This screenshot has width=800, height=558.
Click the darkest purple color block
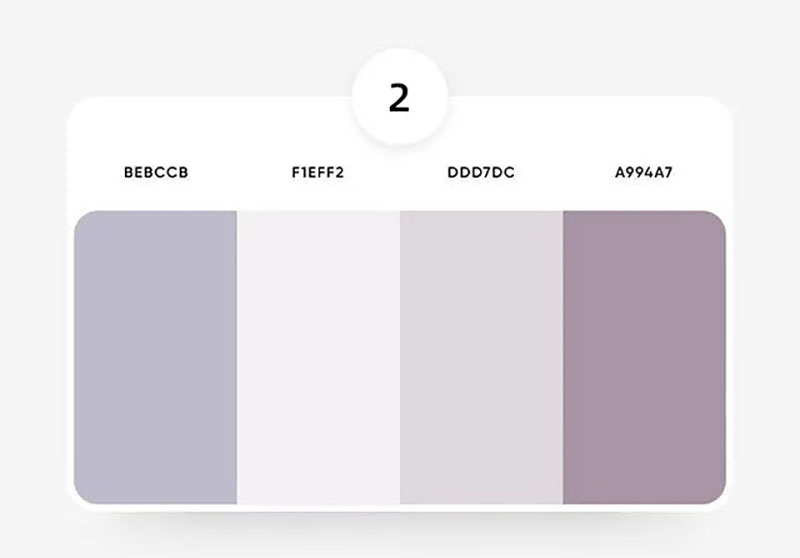[644, 357]
